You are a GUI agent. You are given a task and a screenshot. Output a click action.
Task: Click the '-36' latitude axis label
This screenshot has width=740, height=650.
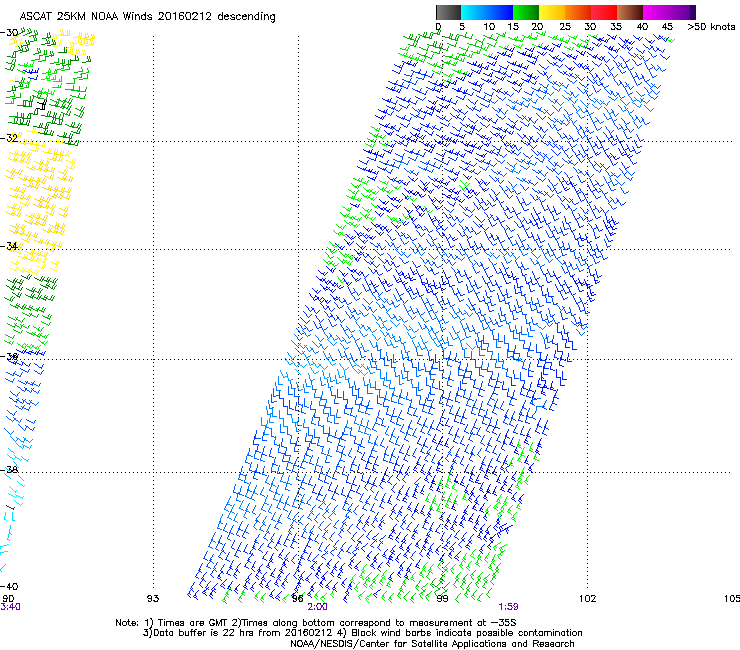(x=9, y=356)
